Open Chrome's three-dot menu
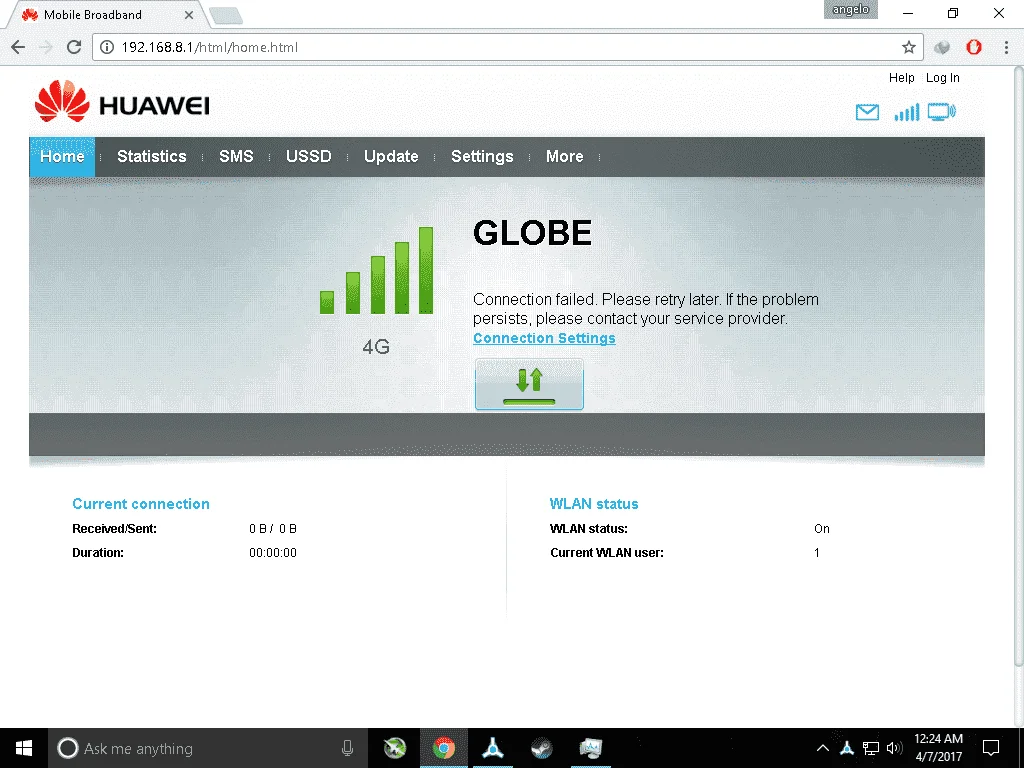The height and width of the screenshot is (768, 1024). (x=1006, y=47)
